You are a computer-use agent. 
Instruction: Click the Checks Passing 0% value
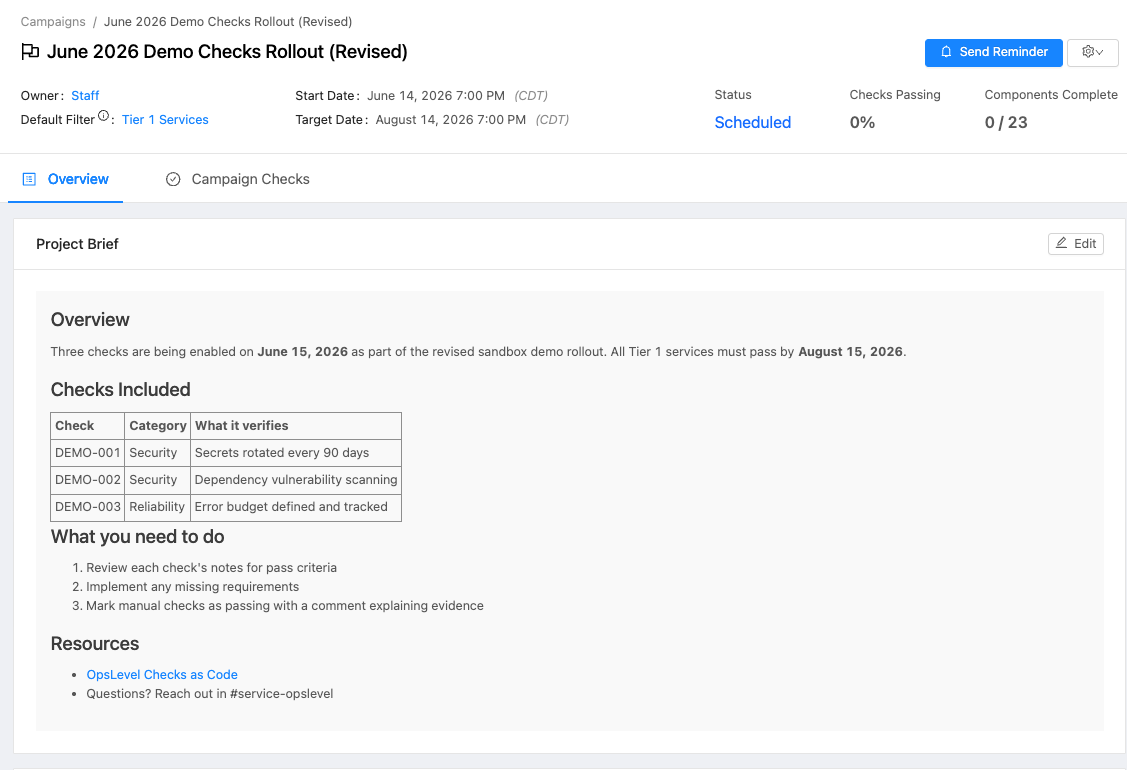click(862, 122)
